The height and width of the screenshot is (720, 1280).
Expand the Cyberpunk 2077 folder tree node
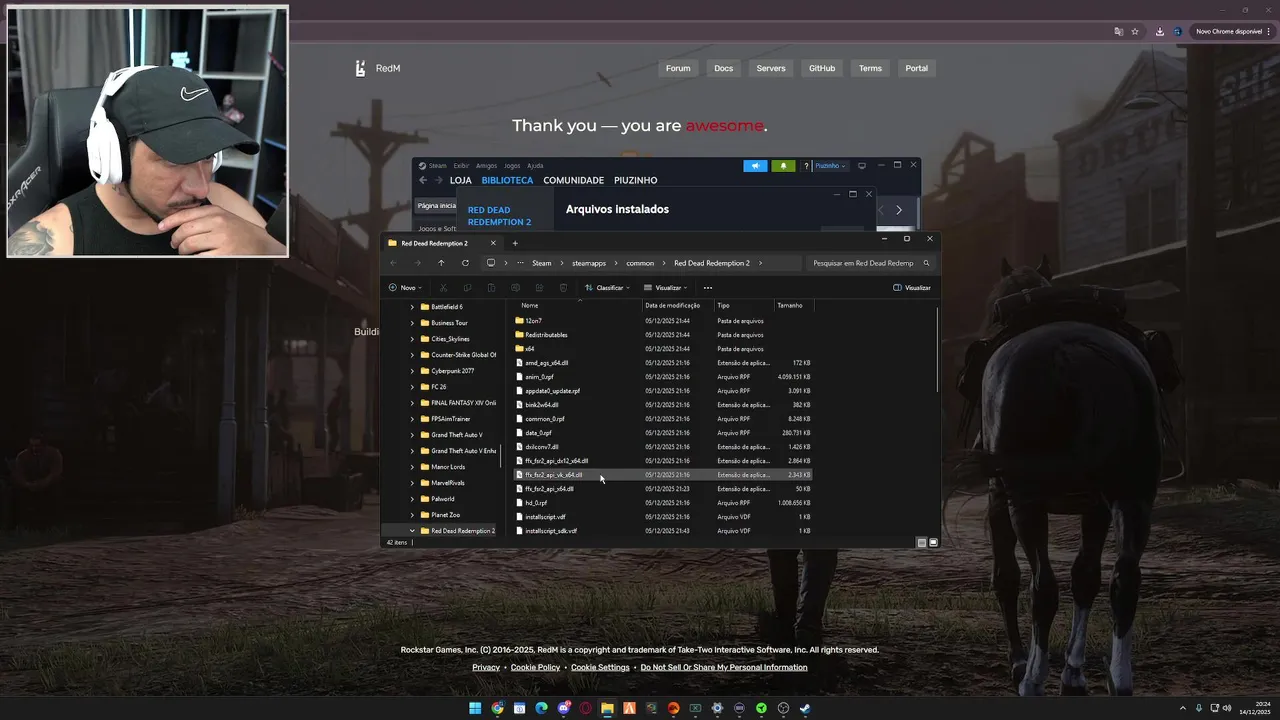click(412, 371)
